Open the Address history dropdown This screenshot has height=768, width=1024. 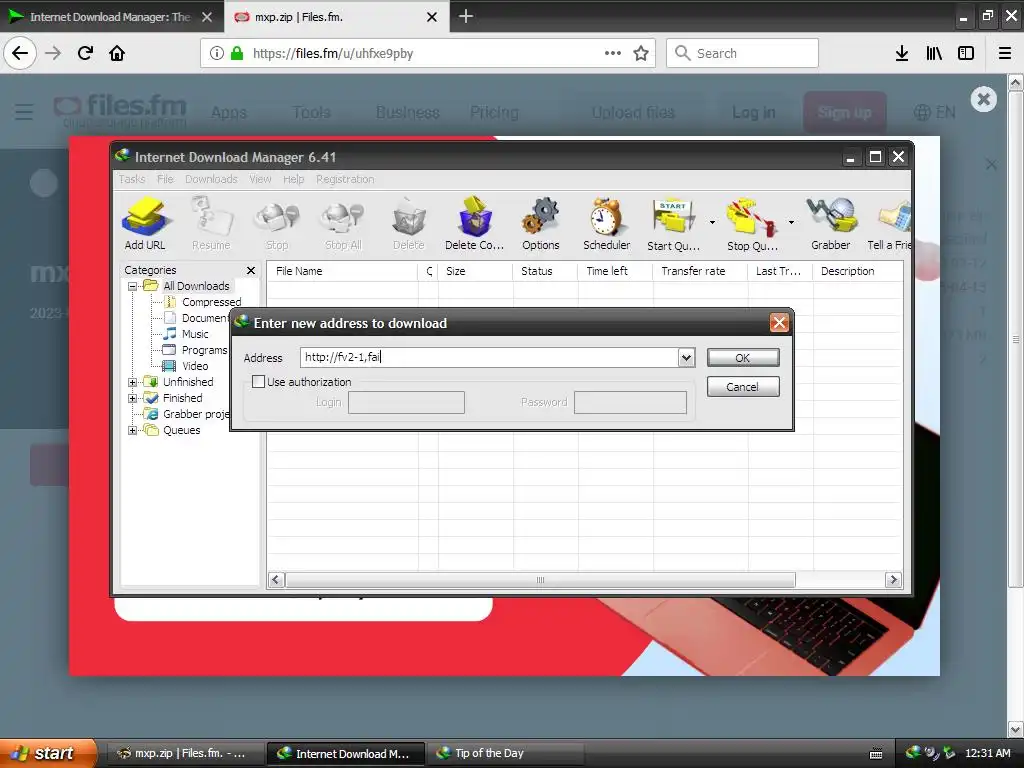pos(686,357)
